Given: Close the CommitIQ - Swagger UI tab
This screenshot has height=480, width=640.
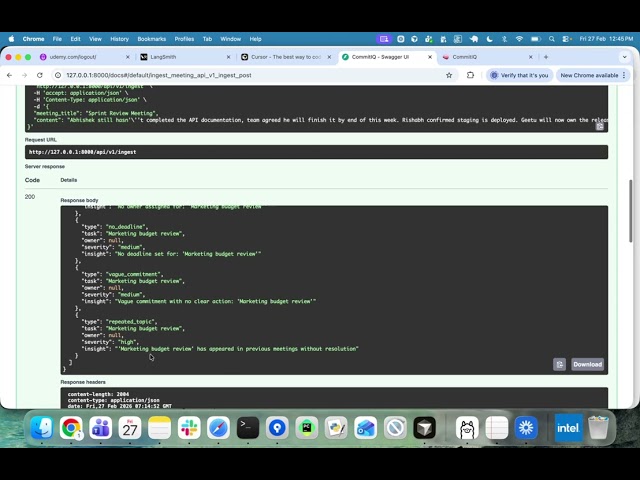Looking at the screenshot, I should (430, 57).
